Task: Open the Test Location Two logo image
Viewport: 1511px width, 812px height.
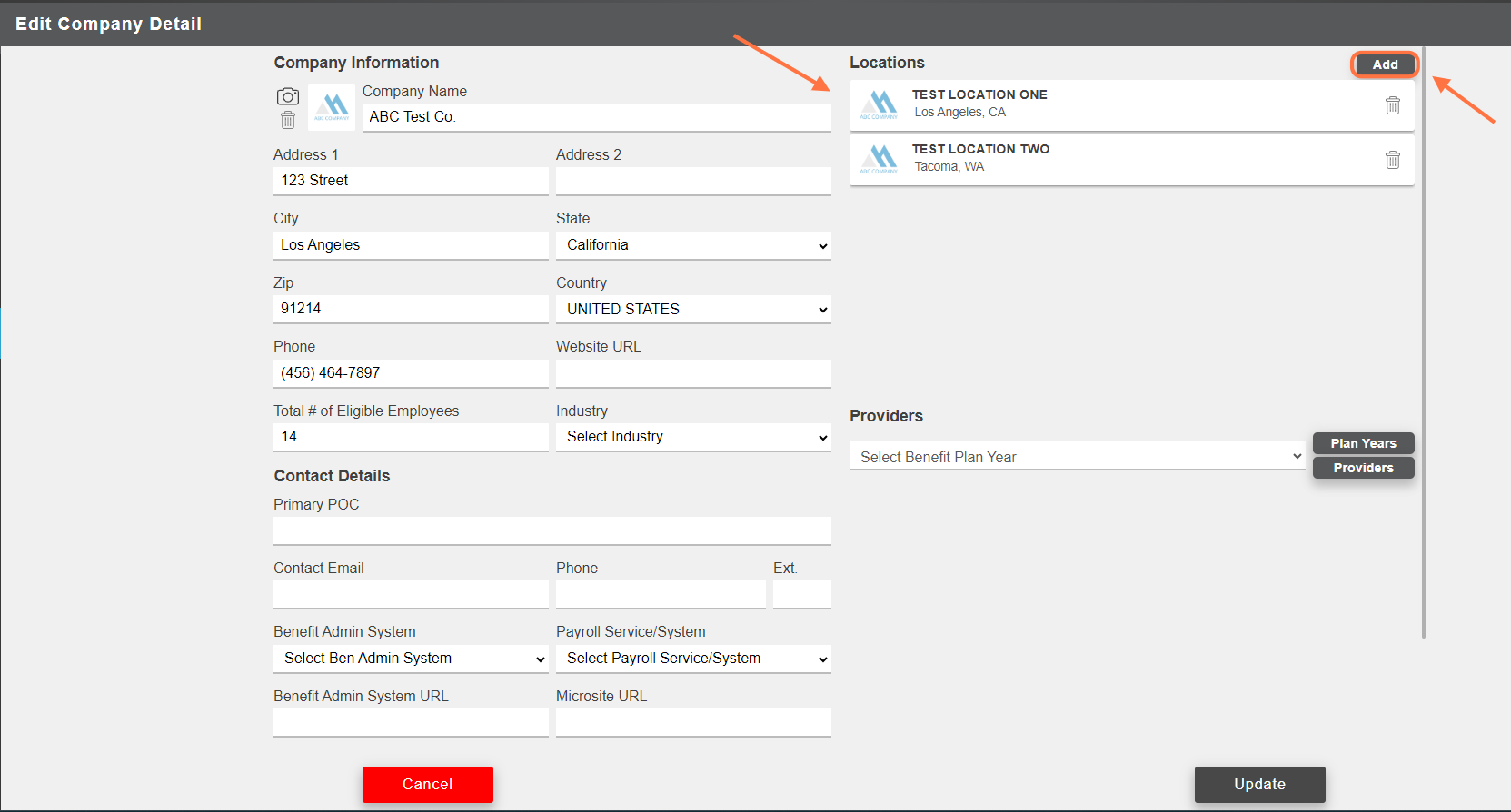Action: pyautogui.click(x=879, y=160)
